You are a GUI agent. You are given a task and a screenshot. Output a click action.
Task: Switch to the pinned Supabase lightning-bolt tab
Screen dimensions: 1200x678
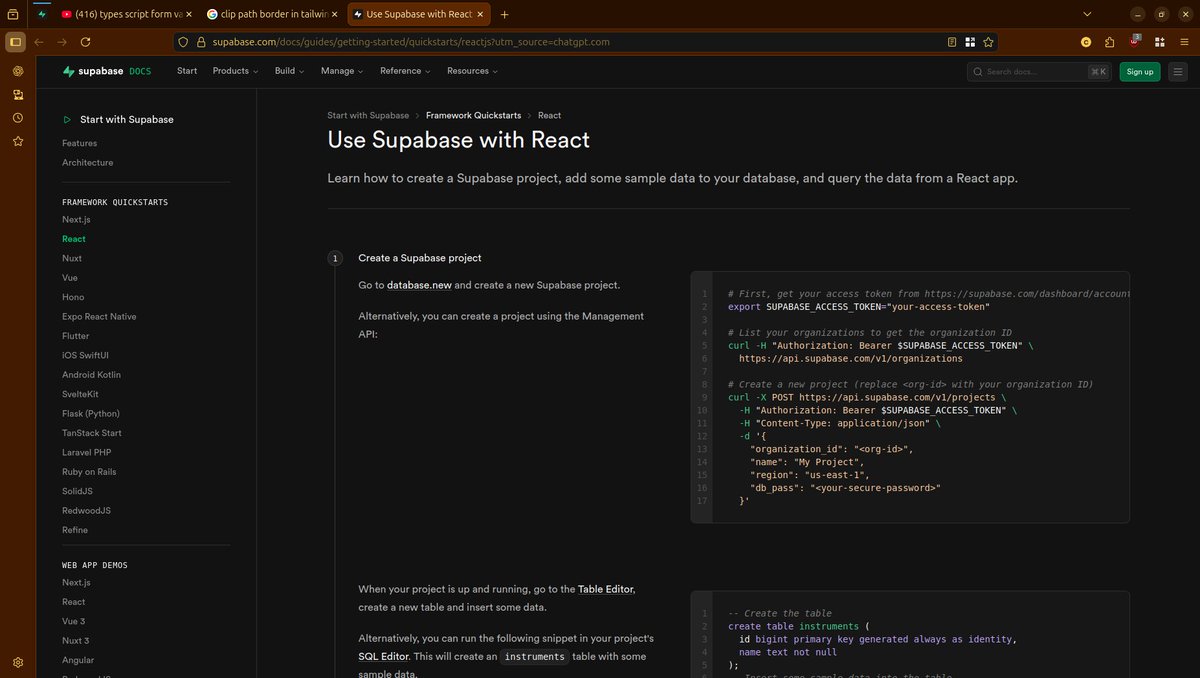coord(42,14)
